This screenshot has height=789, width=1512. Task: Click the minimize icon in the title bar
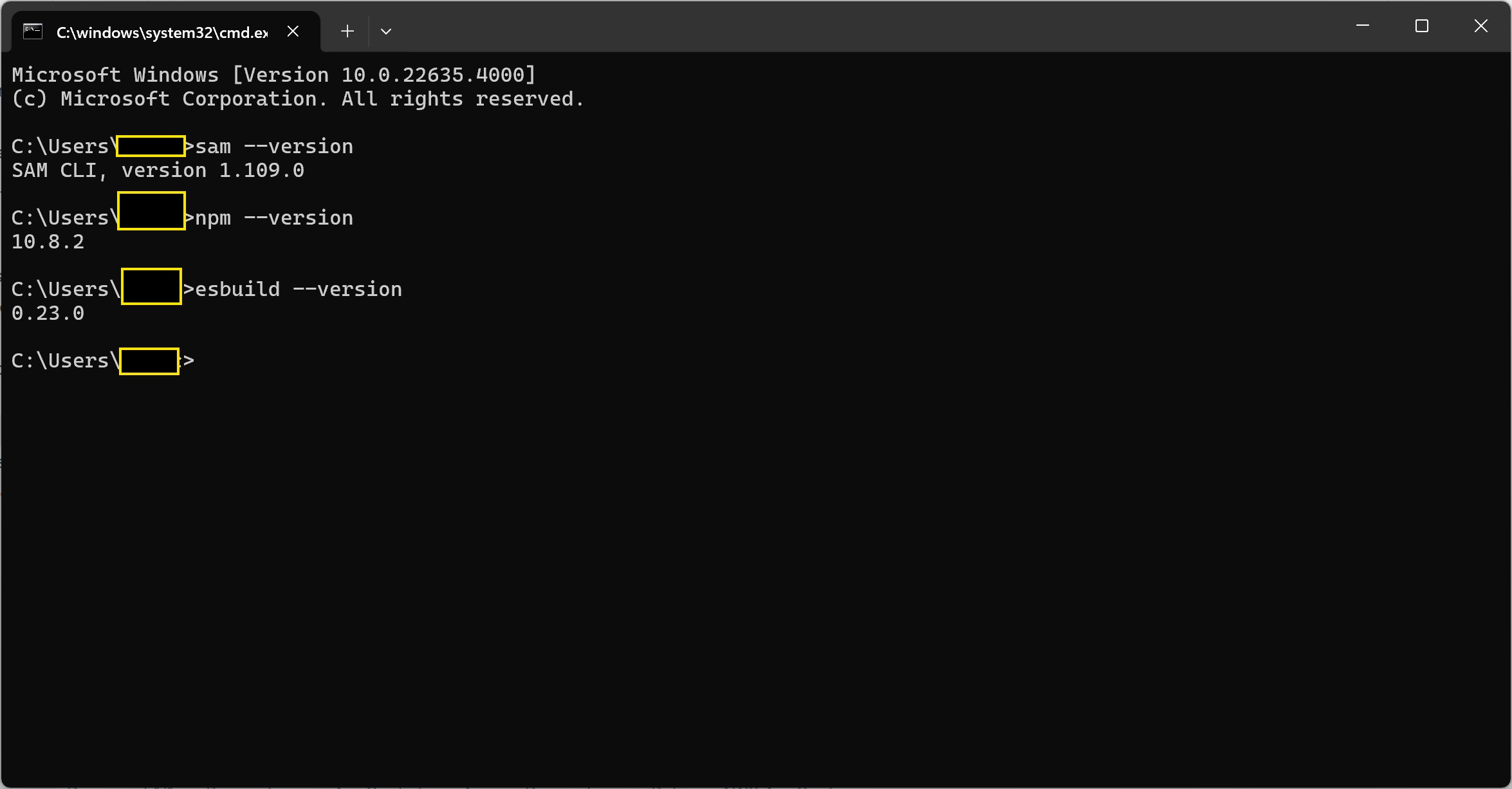(1363, 26)
